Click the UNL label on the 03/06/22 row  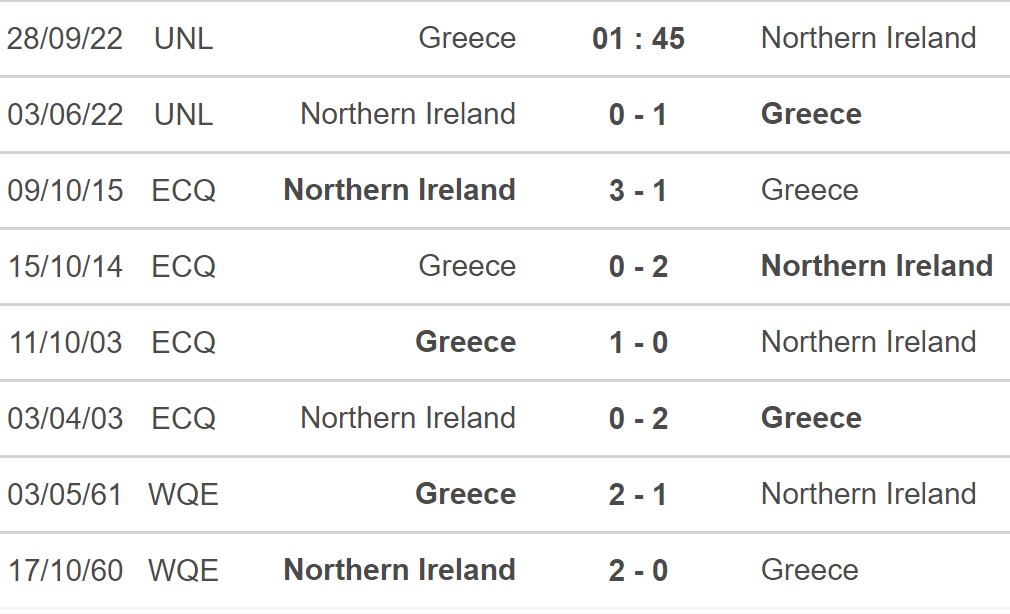pyautogui.click(x=184, y=114)
